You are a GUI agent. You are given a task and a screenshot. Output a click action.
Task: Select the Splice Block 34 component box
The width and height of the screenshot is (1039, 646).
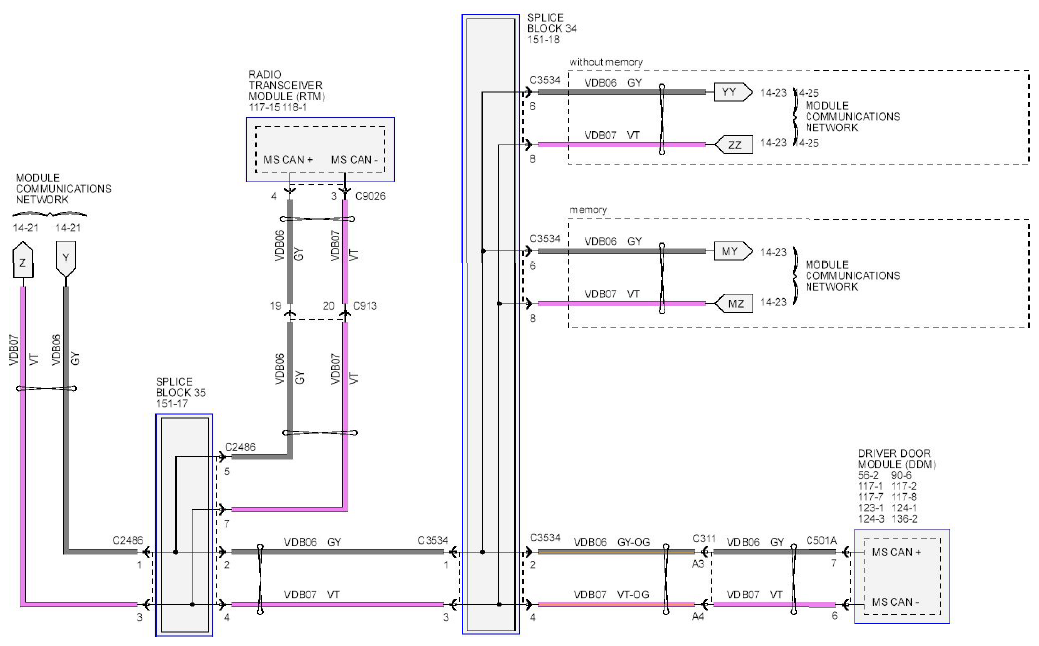point(490,324)
